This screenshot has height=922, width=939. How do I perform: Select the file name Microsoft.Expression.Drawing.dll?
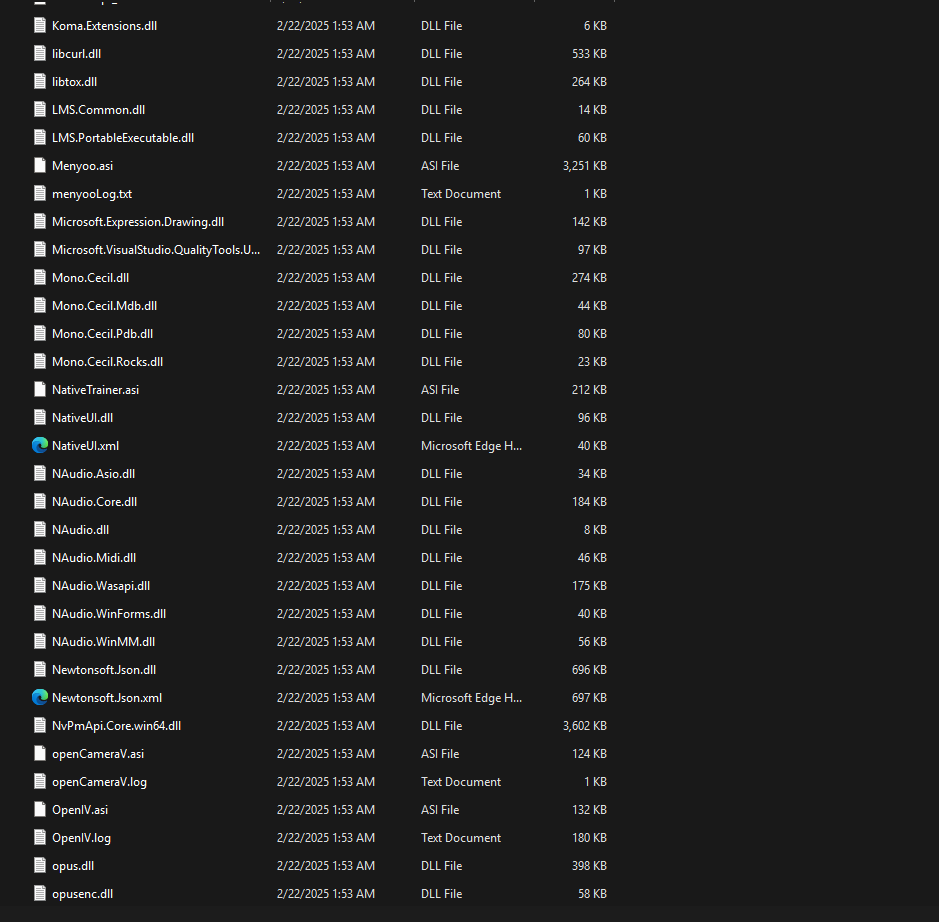[138, 222]
